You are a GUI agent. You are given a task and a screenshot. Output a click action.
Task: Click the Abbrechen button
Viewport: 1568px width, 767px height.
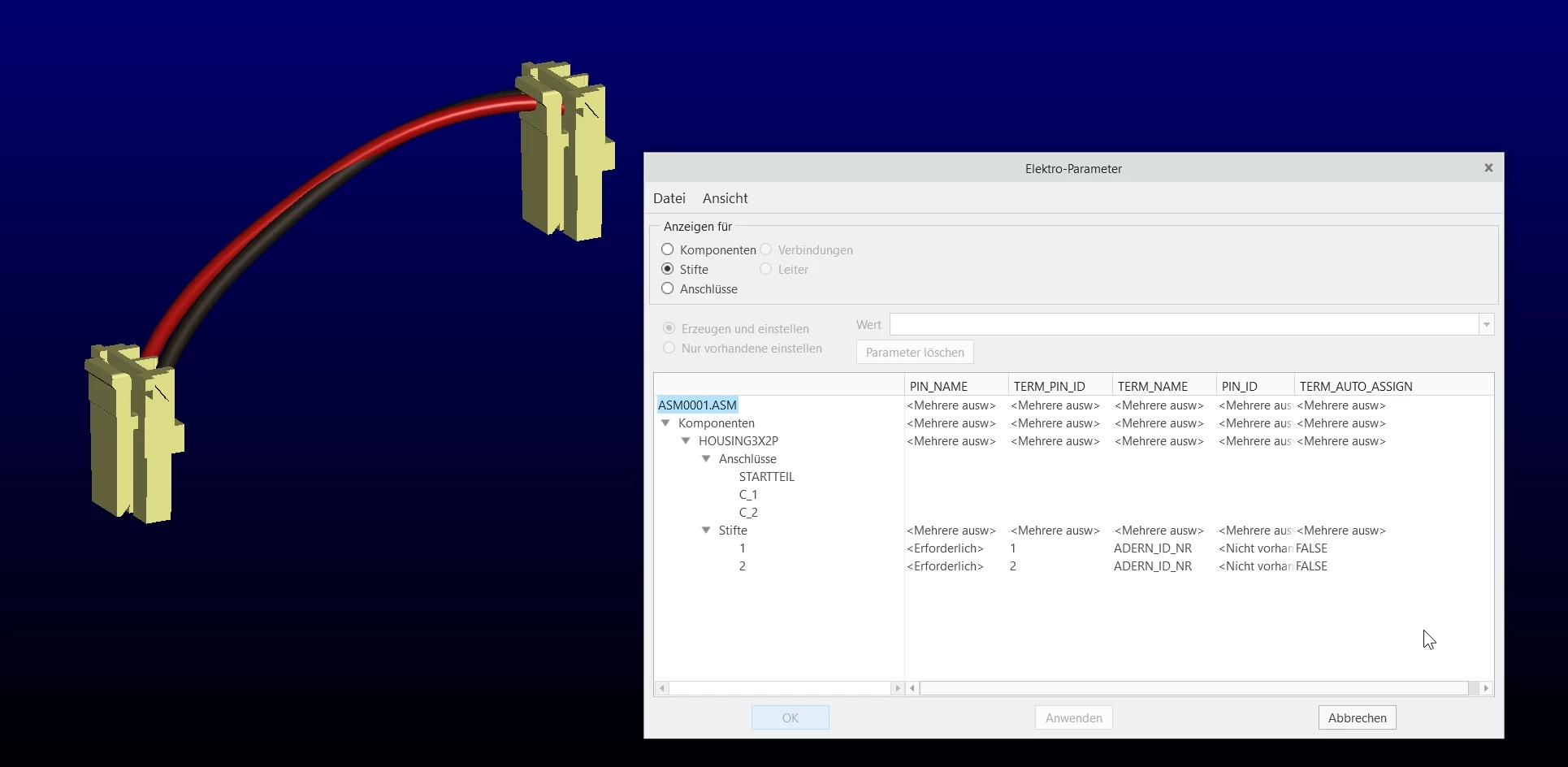click(1357, 717)
